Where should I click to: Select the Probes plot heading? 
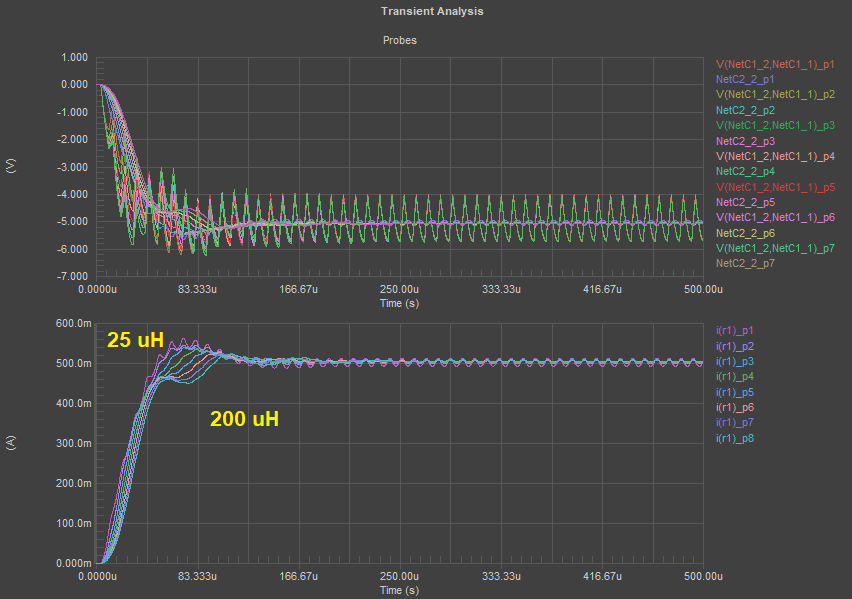pyautogui.click(x=400, y=41)
